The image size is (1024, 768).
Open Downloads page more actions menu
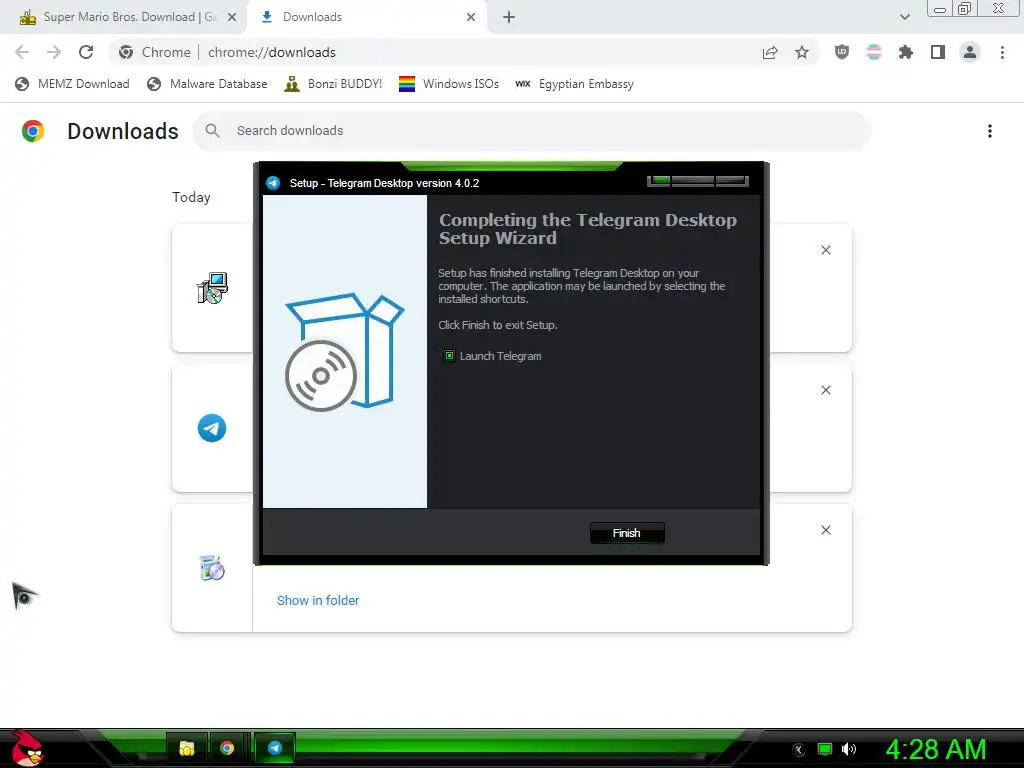pyautogui.click(x=990, y=131)
